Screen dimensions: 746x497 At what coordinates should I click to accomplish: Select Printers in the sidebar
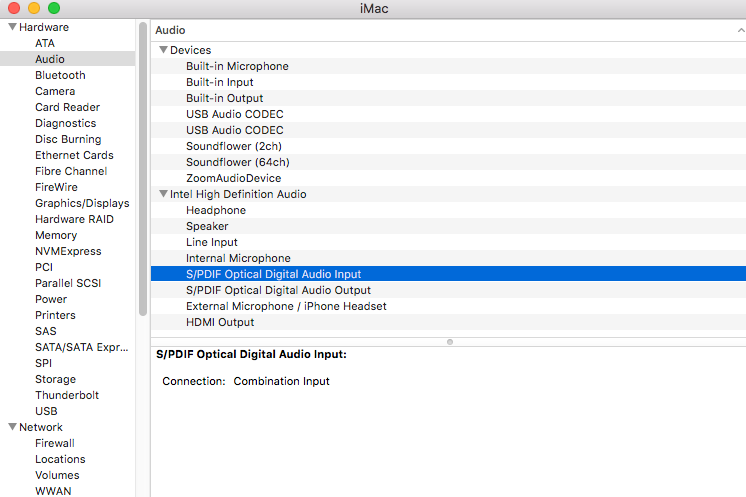[55, 315]
